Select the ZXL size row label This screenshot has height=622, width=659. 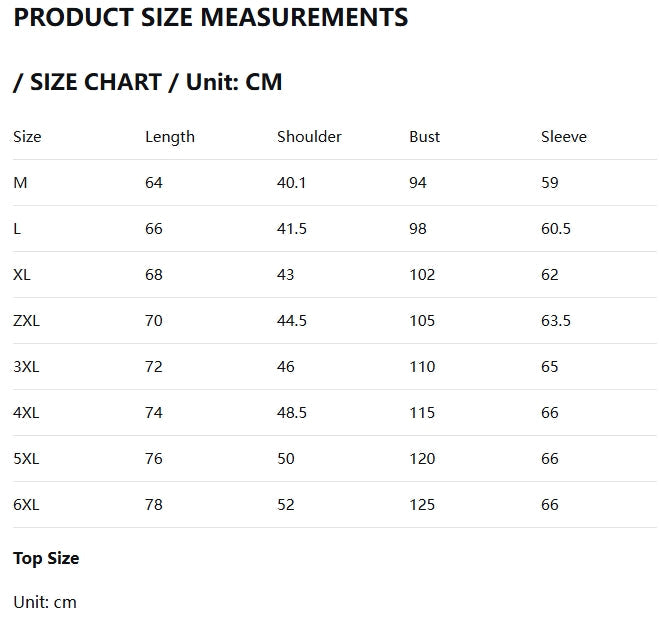pyautogui.click(x=26, y=321)
